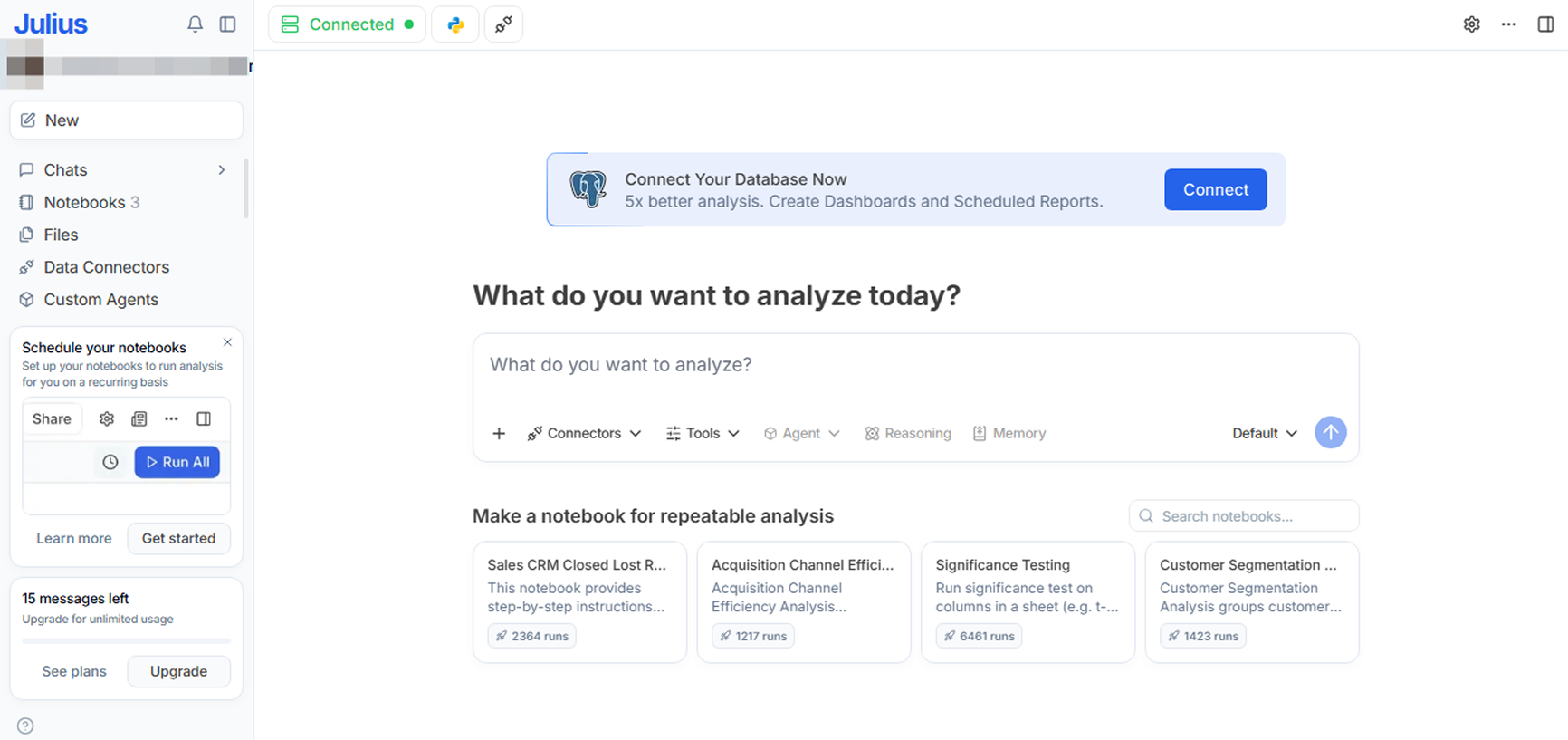Screen dimensions: 1568x740
Task: Open the Connectors dropdown
Action: [585, 433]
